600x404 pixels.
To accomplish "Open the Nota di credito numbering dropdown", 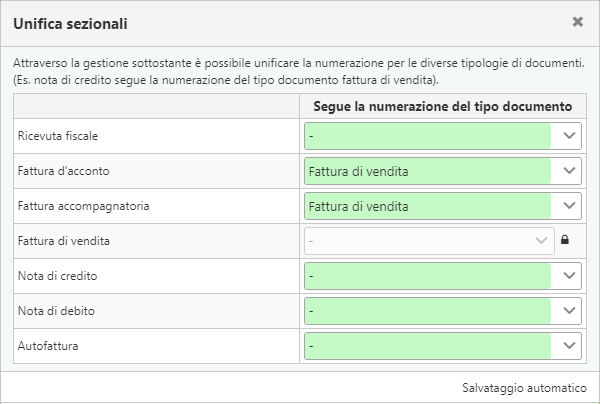I will (x=443, y=276).
